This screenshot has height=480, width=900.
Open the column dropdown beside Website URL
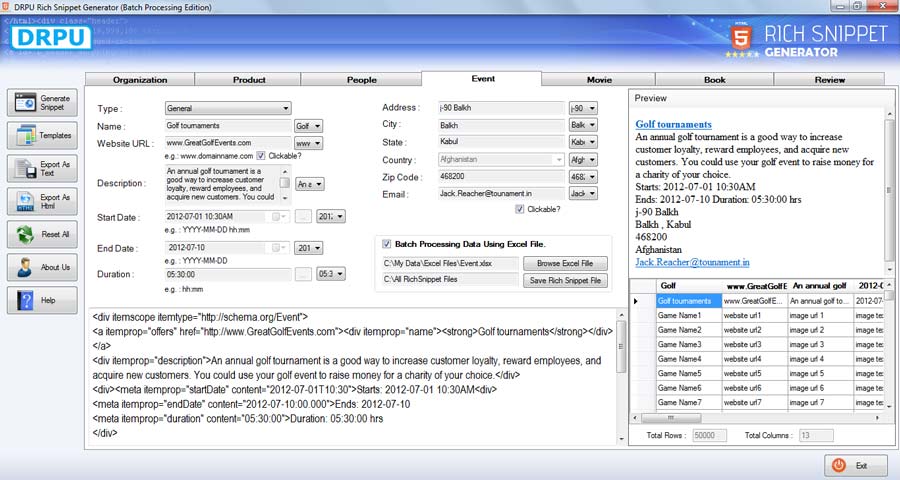[x=308, y=143]
